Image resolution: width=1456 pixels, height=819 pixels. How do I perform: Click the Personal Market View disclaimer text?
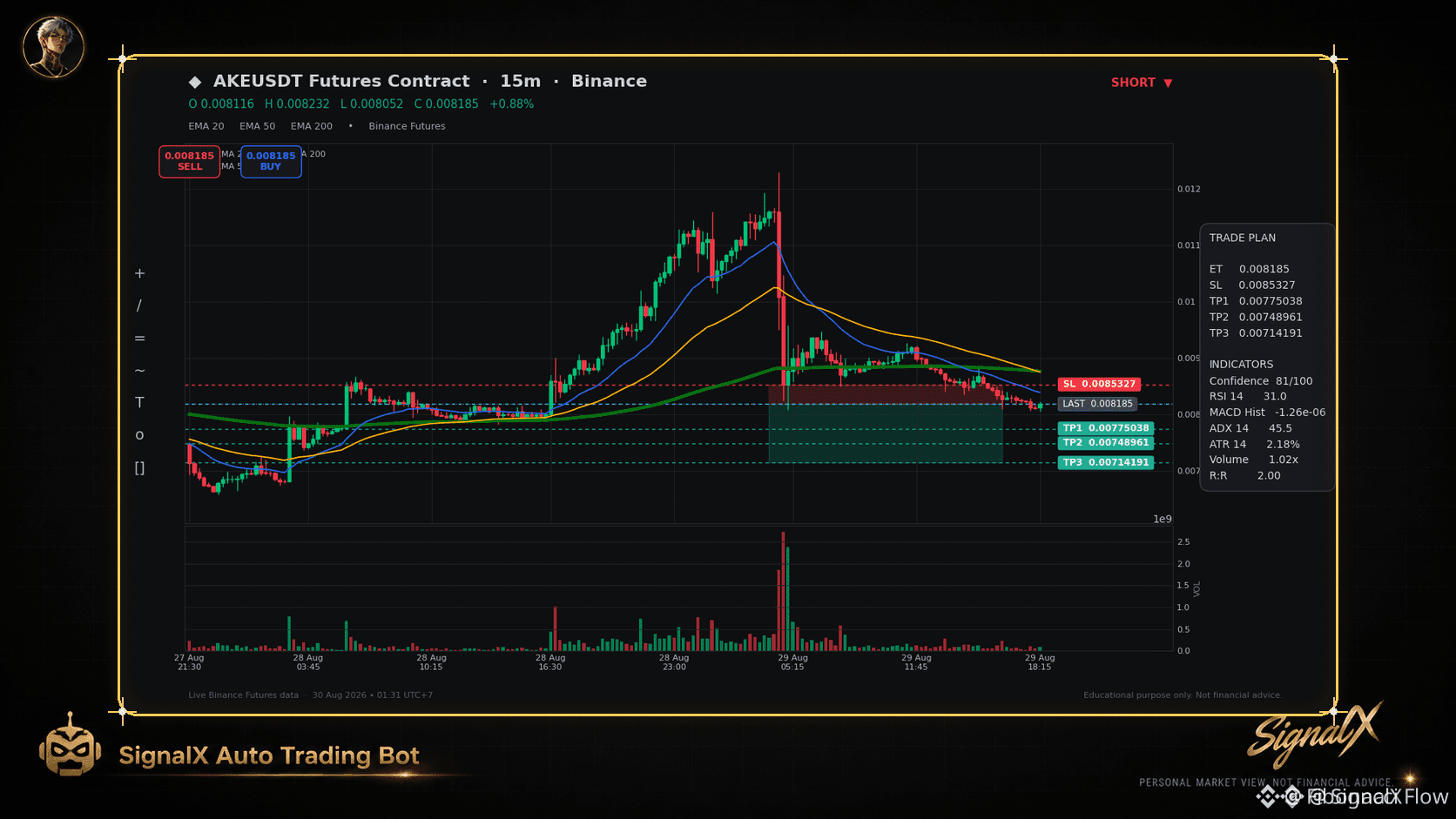click(x=1265, y=782)
